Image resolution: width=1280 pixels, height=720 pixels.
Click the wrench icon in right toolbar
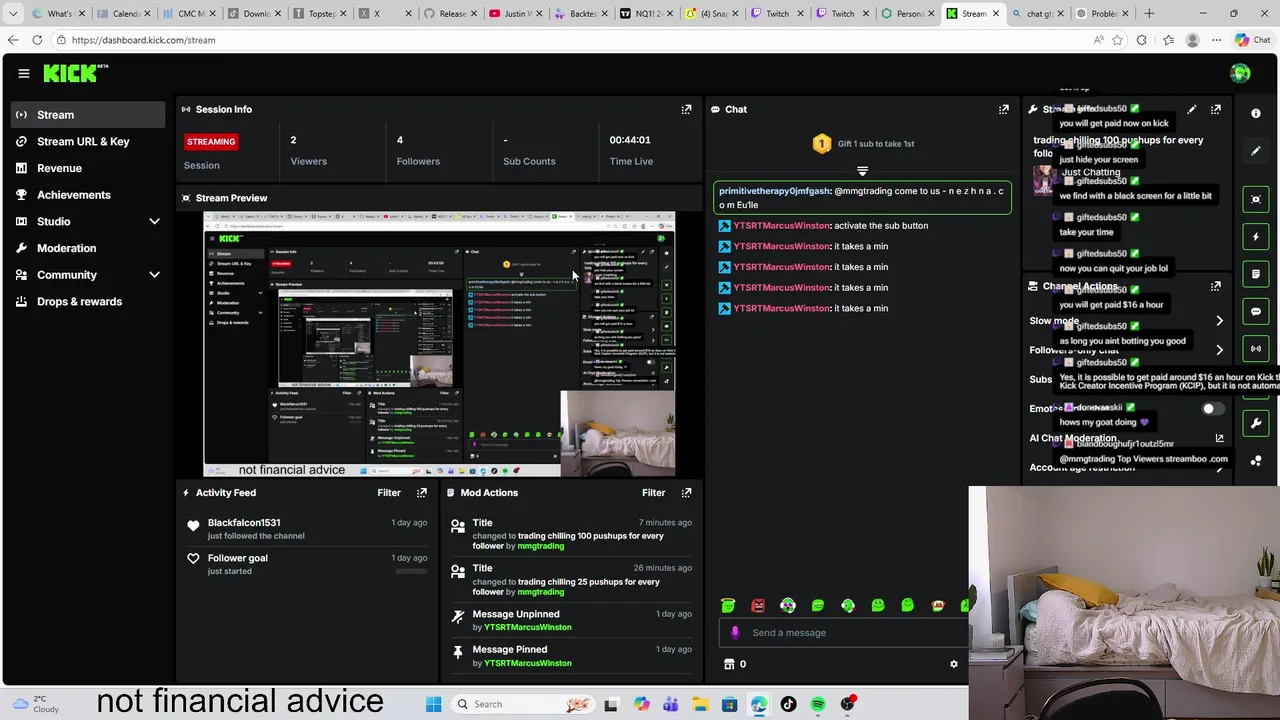(1256, 423)
